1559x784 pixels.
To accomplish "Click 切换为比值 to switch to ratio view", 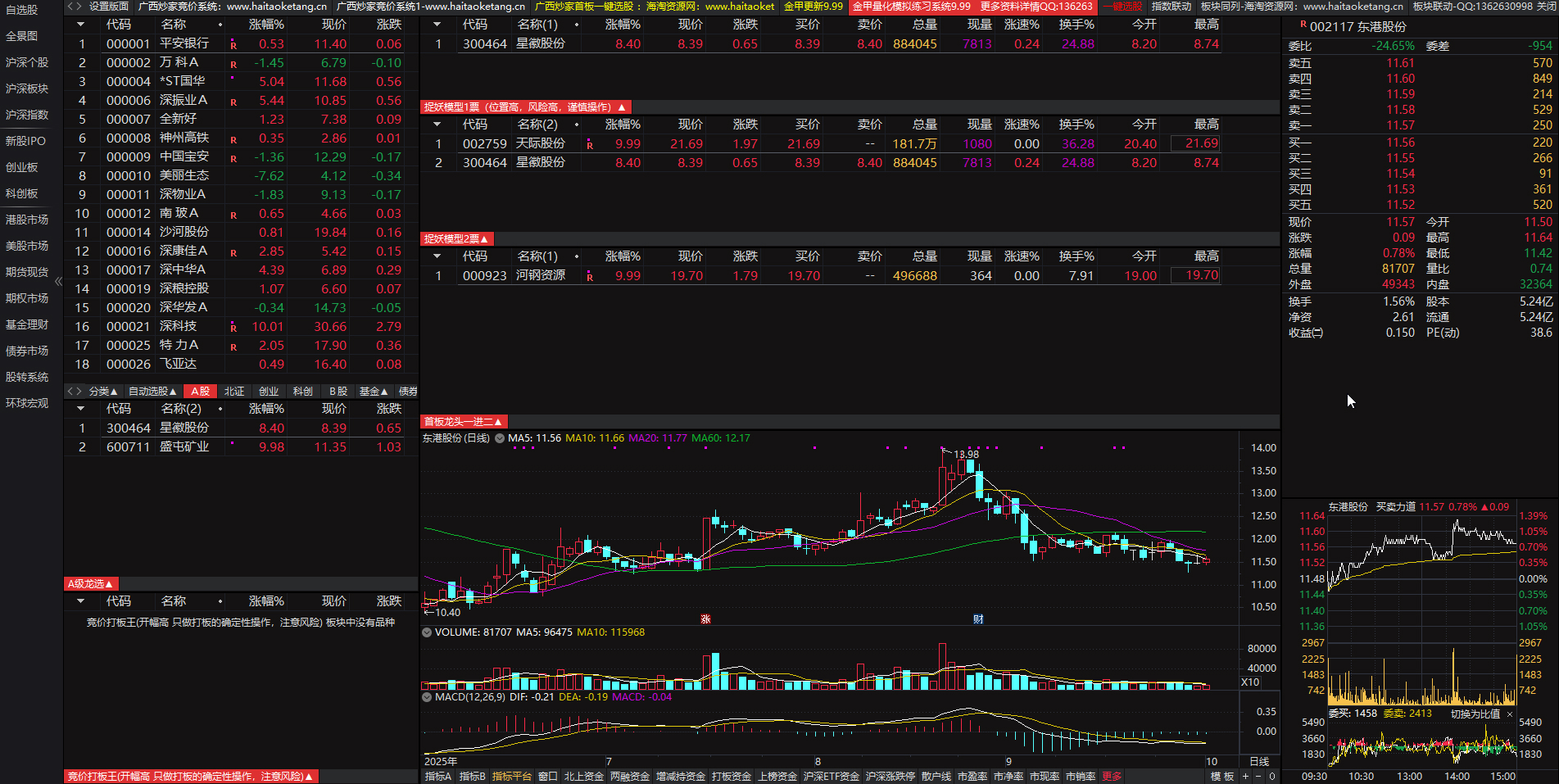I will pyautogui.click(x=1475, y=714).
